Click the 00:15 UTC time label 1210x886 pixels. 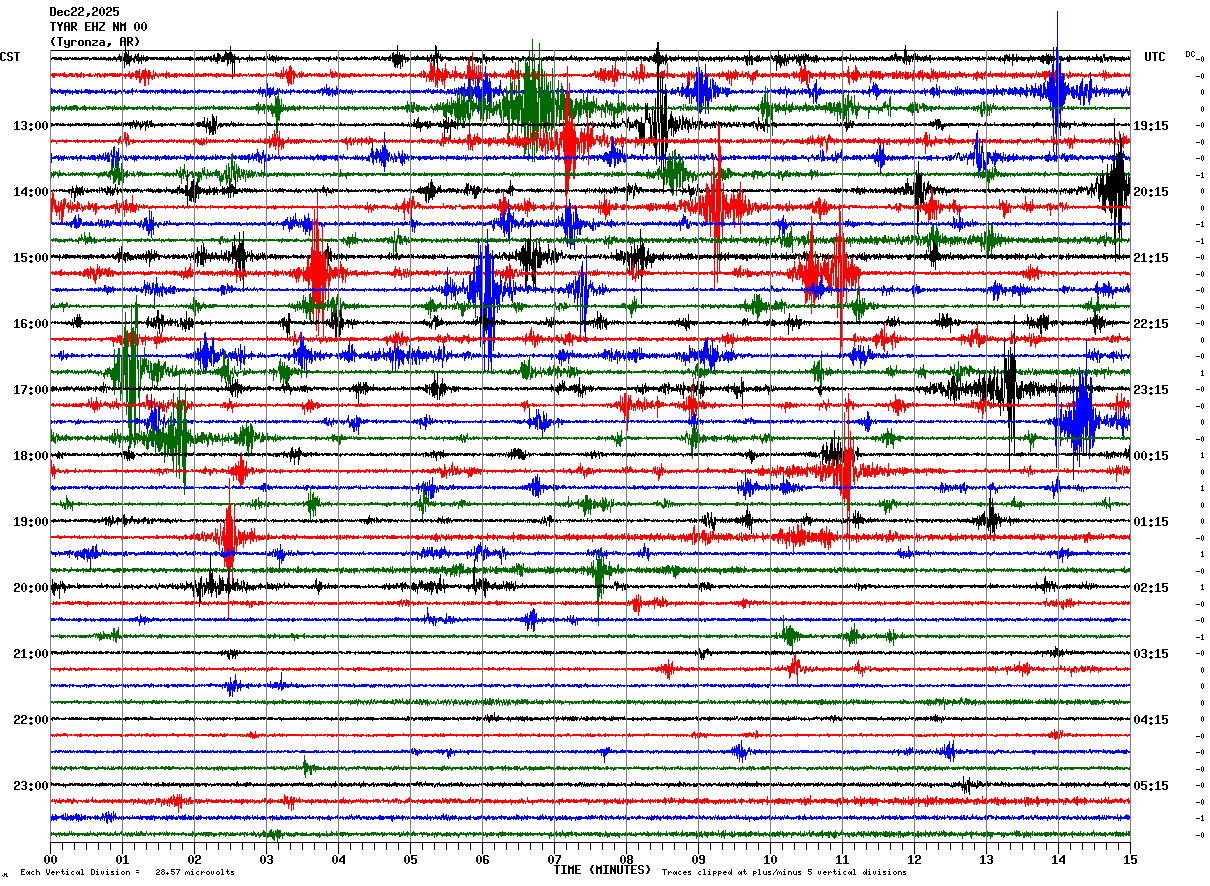coord(1151,456)
